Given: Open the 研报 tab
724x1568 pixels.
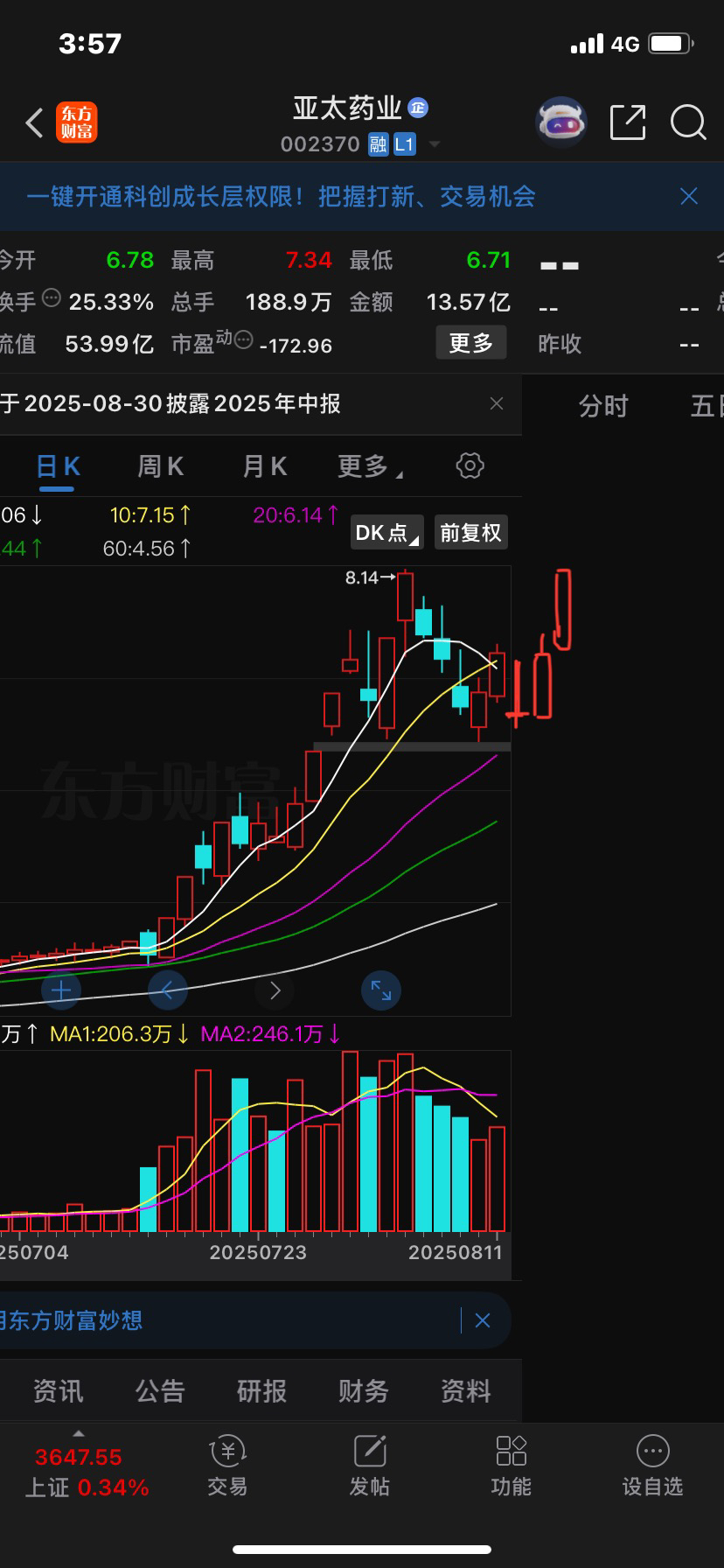Looking at the screenshot, I should 261,1390.
